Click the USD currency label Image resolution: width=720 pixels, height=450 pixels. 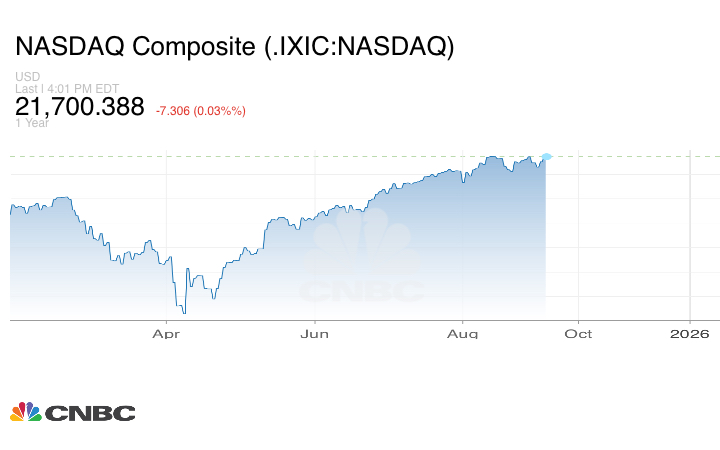tap(27, 77)
